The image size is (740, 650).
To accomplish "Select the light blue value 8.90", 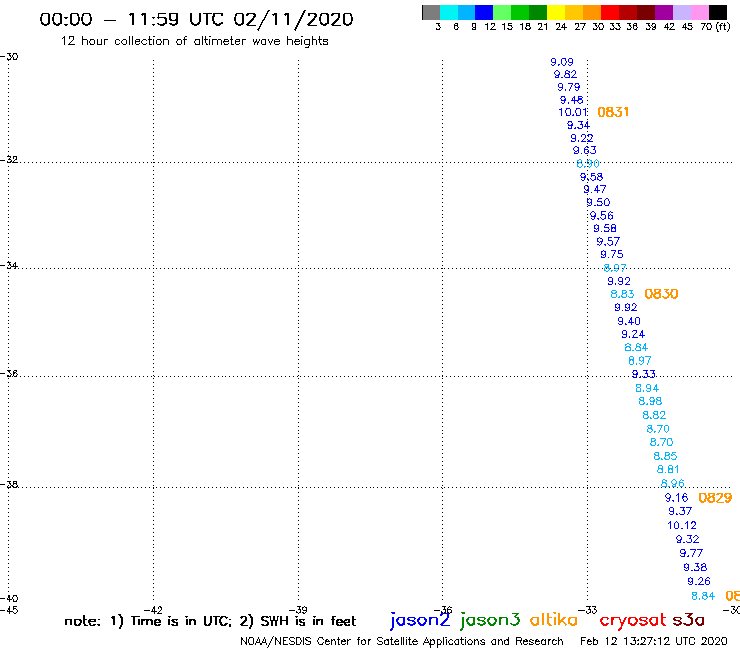I will coord(588,163).
